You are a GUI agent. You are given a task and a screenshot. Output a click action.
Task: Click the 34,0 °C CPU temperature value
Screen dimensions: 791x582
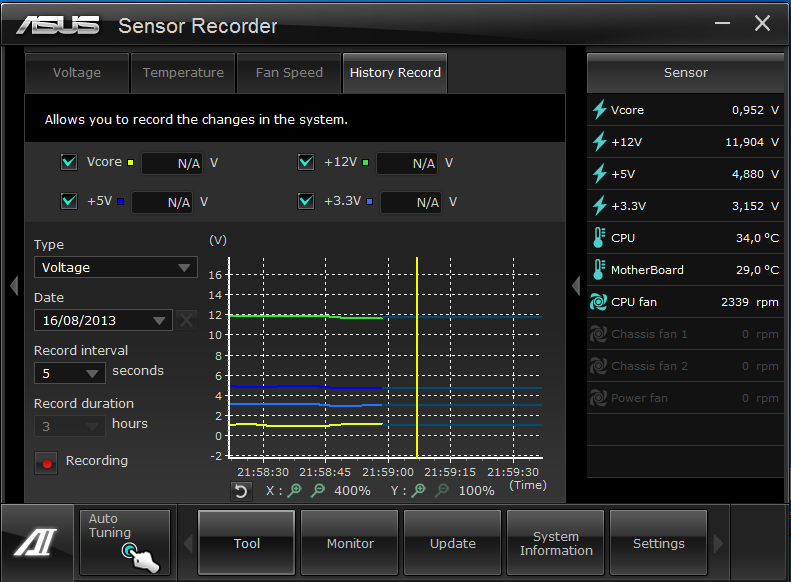click(757, 238)
